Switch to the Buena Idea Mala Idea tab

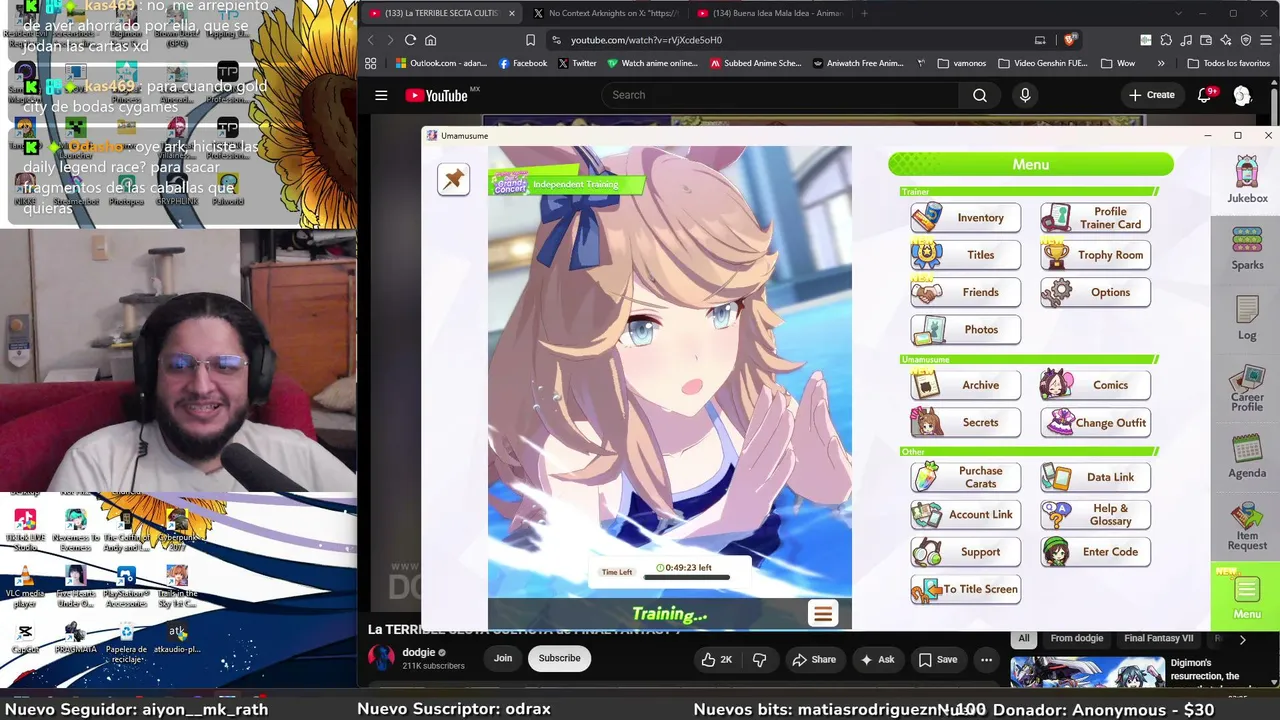click(770, 13)
